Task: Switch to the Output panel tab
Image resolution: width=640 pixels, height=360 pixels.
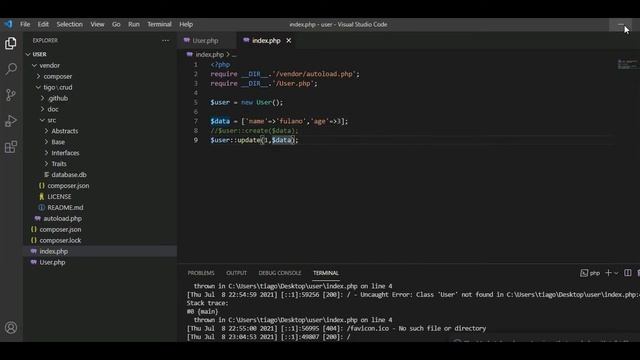Action: (x=236, y=273)
